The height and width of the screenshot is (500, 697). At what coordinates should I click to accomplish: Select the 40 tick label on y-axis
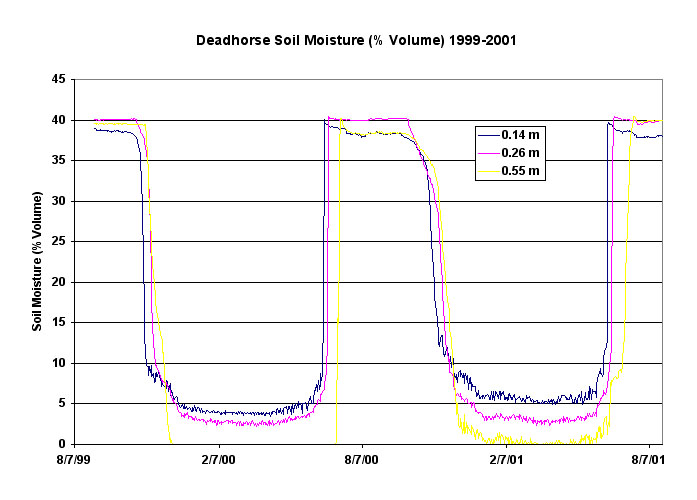tap(60, 120)
